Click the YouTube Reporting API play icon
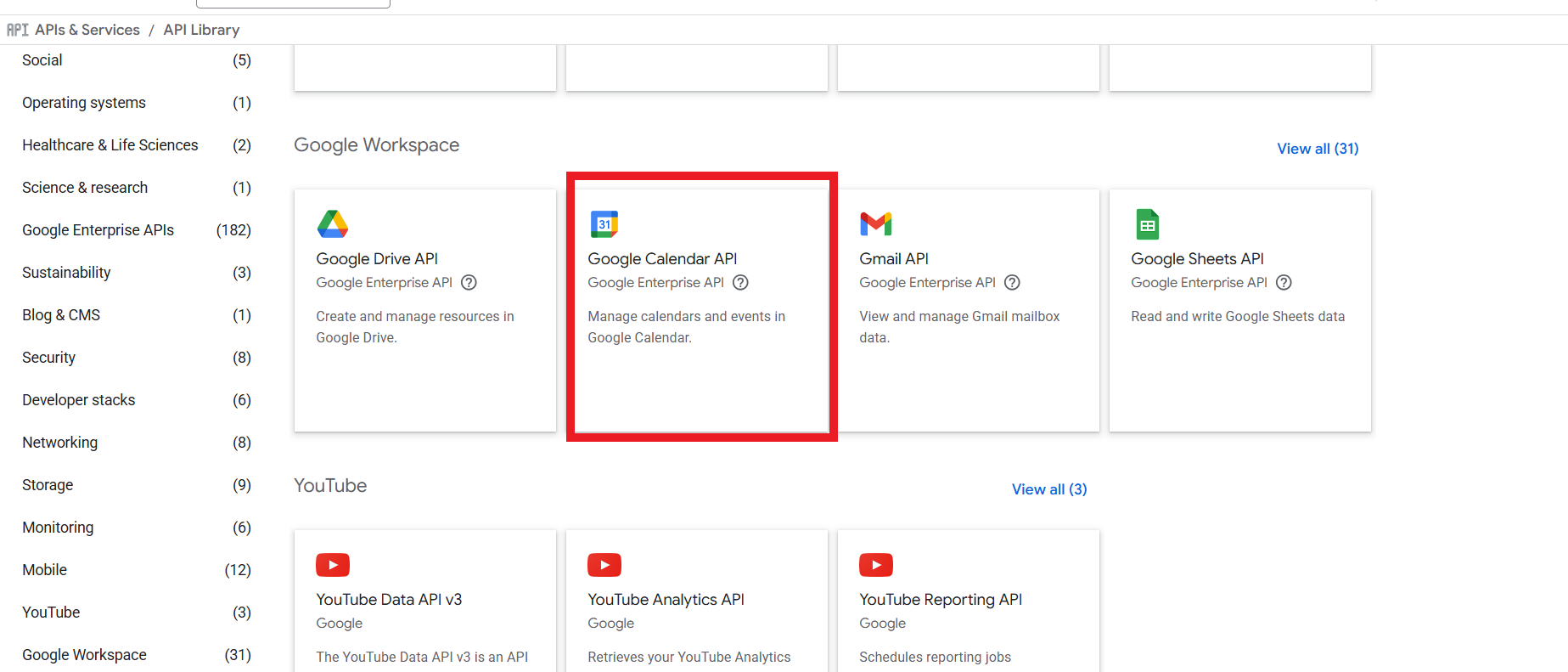This screenshot has height=672, width=1568. (876, 565)
